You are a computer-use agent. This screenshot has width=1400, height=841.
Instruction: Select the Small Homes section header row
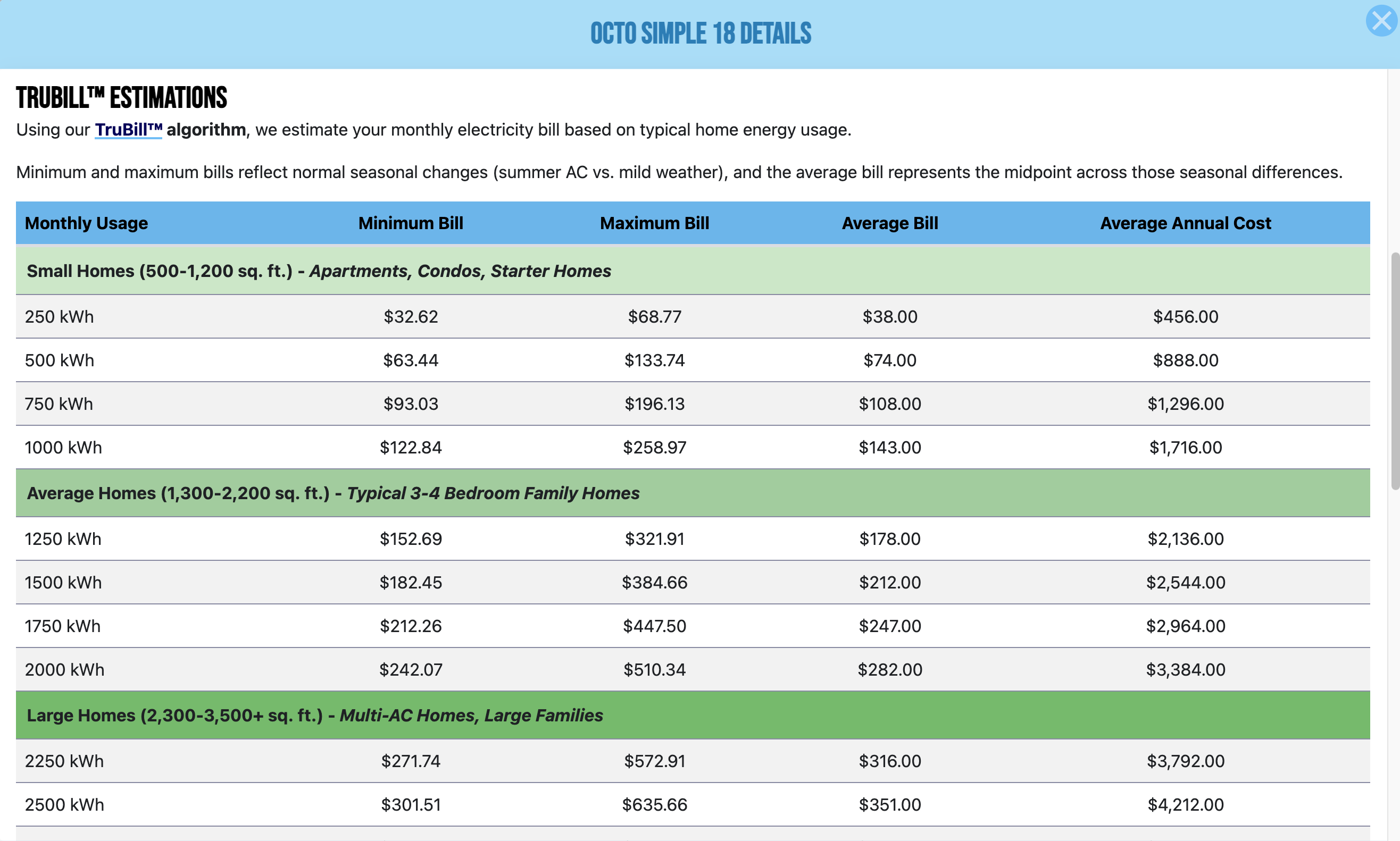click(x=319, y=271)
